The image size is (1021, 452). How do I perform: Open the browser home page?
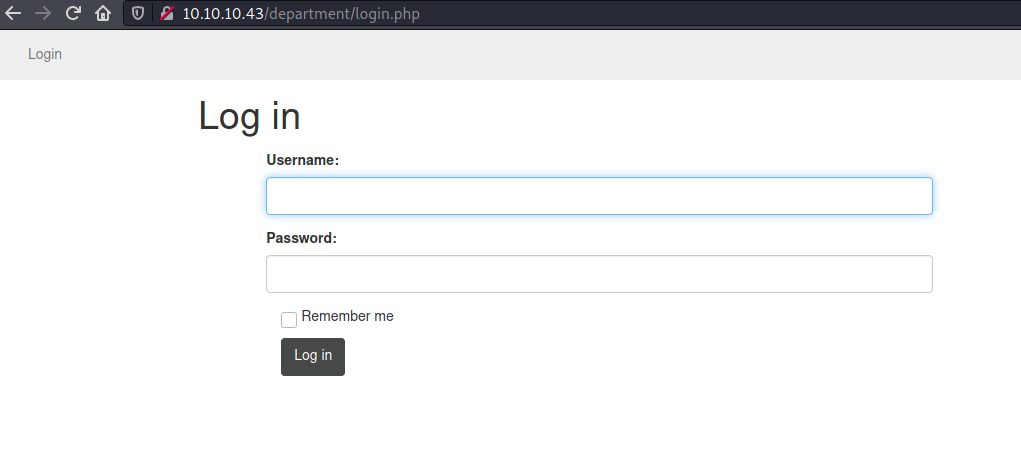point(103,14)
